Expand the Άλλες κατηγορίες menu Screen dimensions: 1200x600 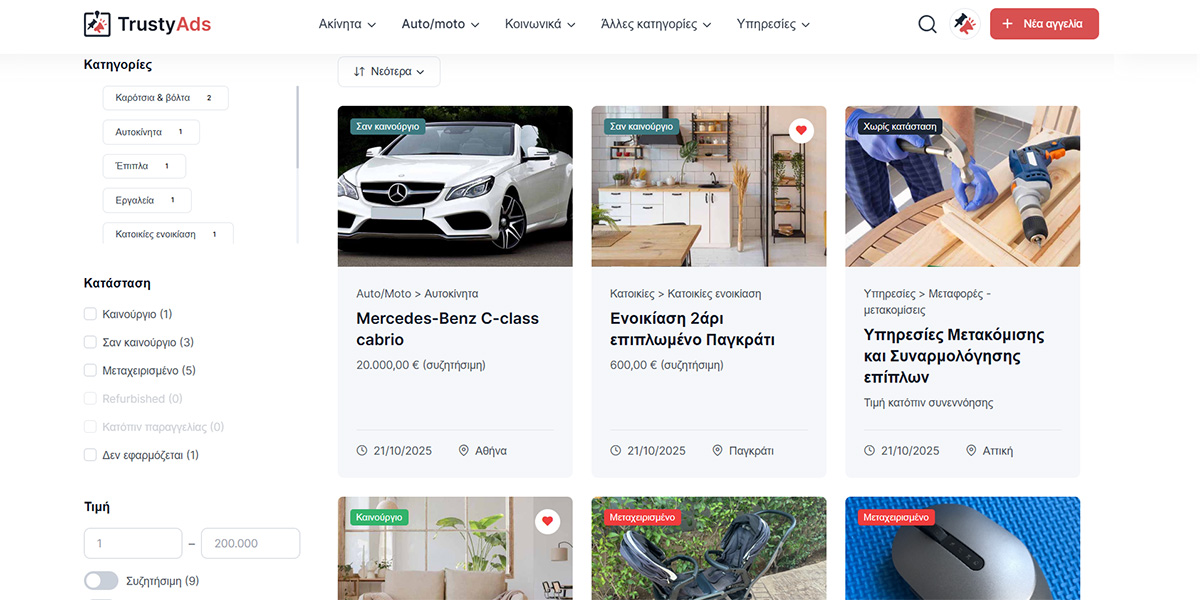coord(656,24)
